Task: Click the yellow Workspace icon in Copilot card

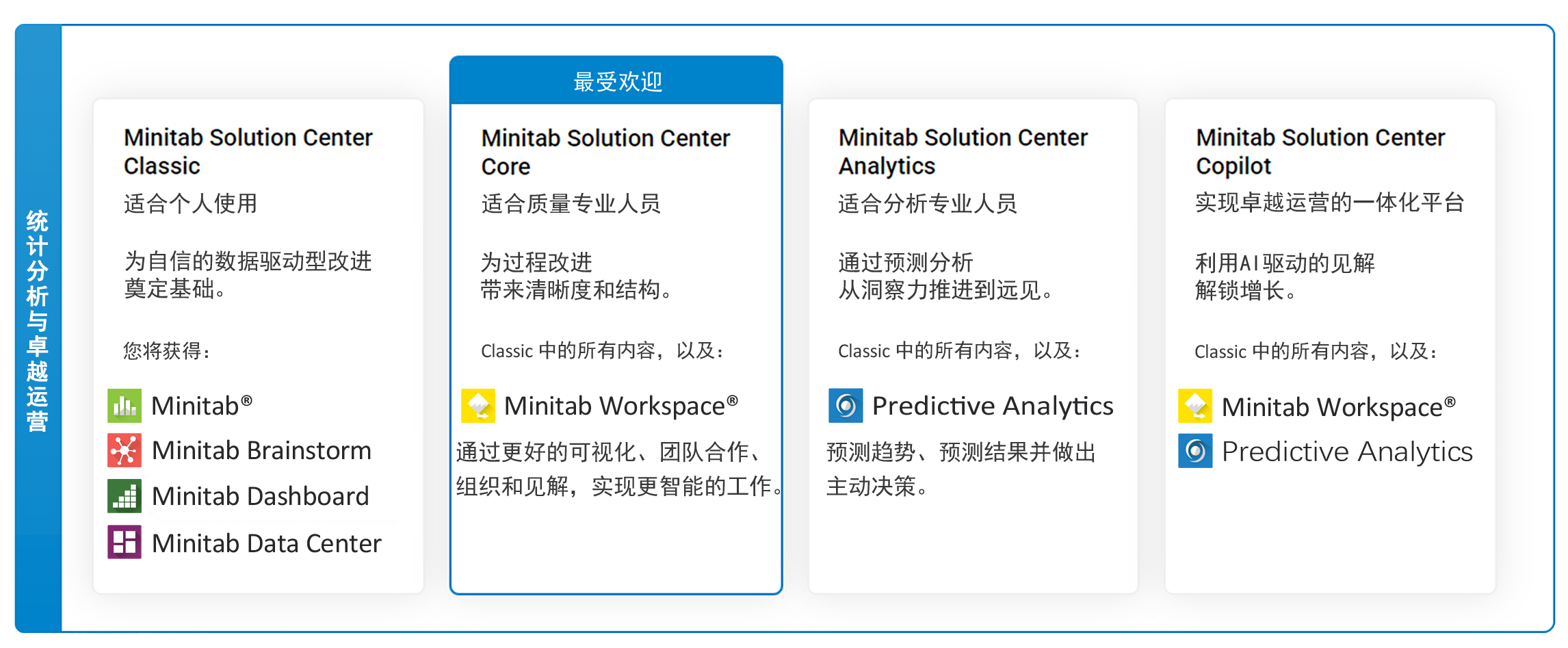Action: (x=1195, y=406)
